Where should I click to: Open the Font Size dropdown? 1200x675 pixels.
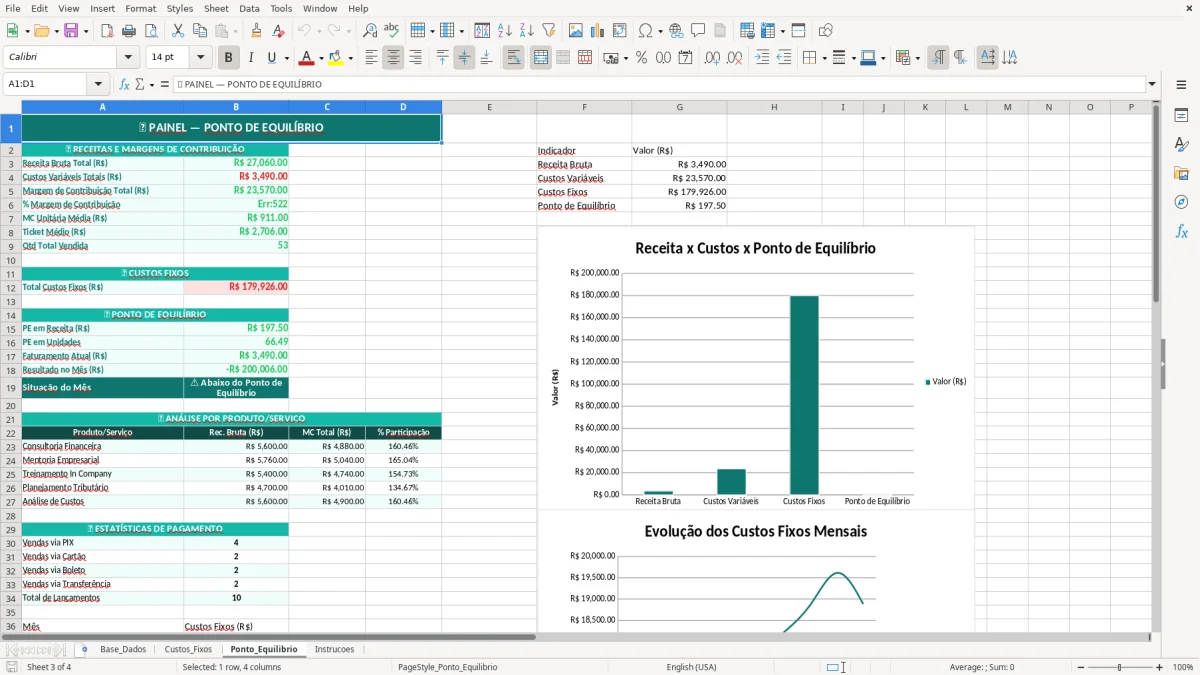pyautogui.click(x=200, y=57)
